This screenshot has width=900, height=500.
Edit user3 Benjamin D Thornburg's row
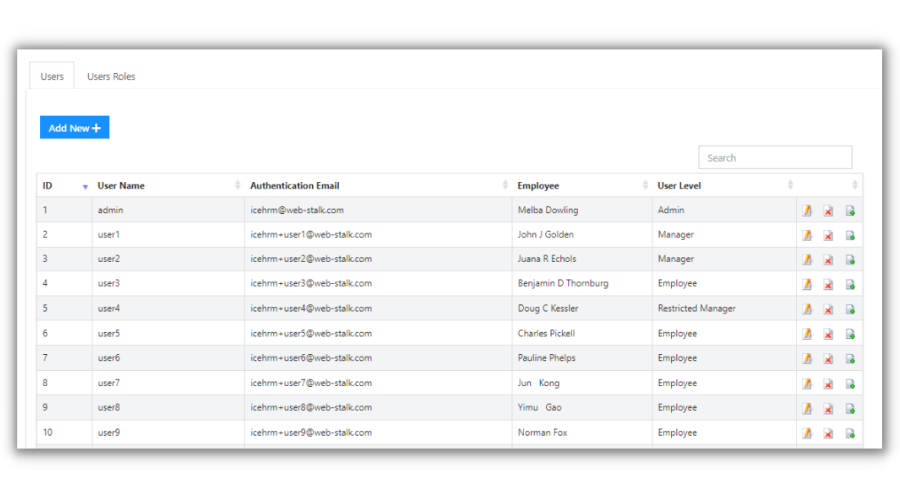coord(807,284)
